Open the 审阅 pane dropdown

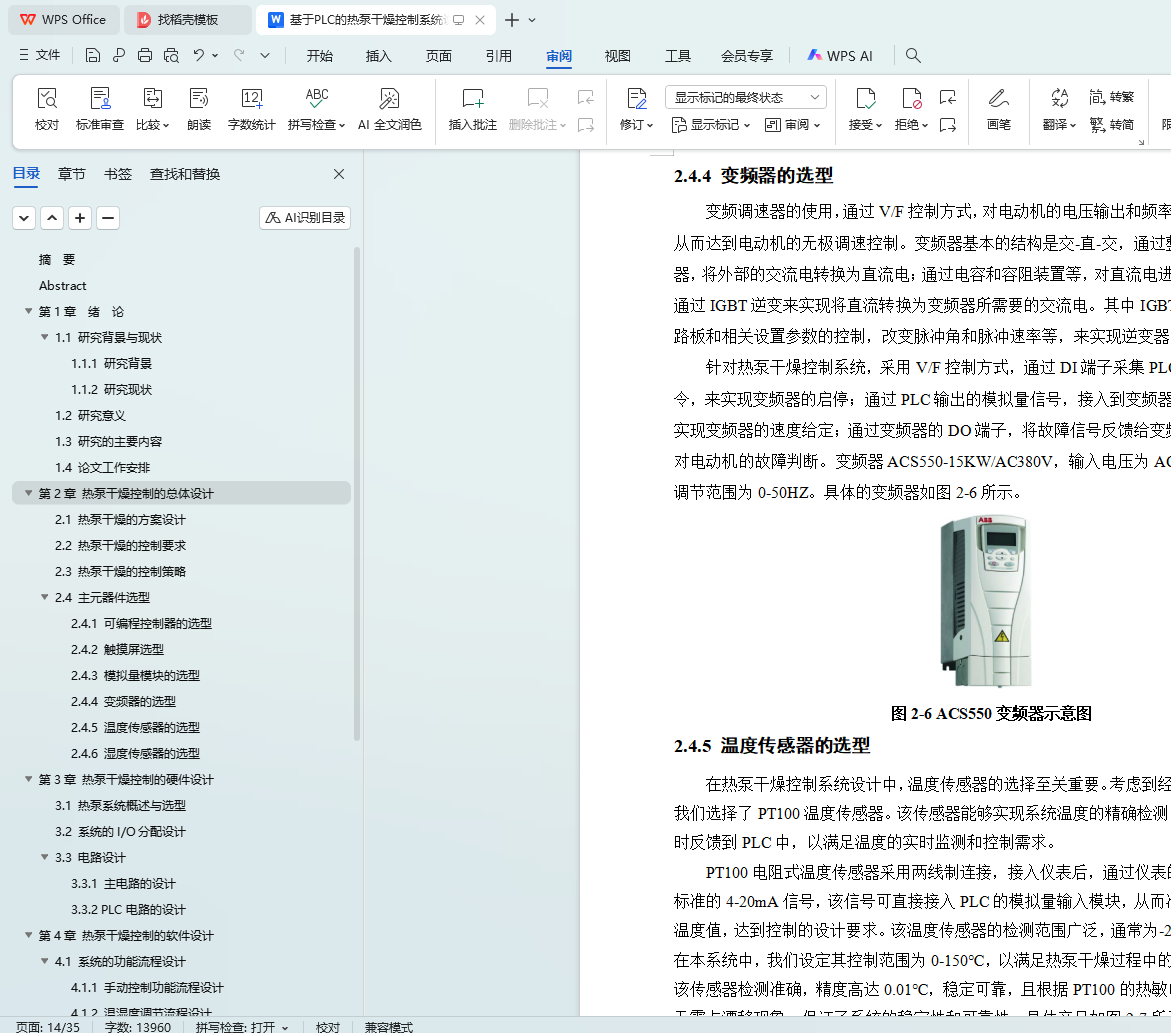coord(792,125)
